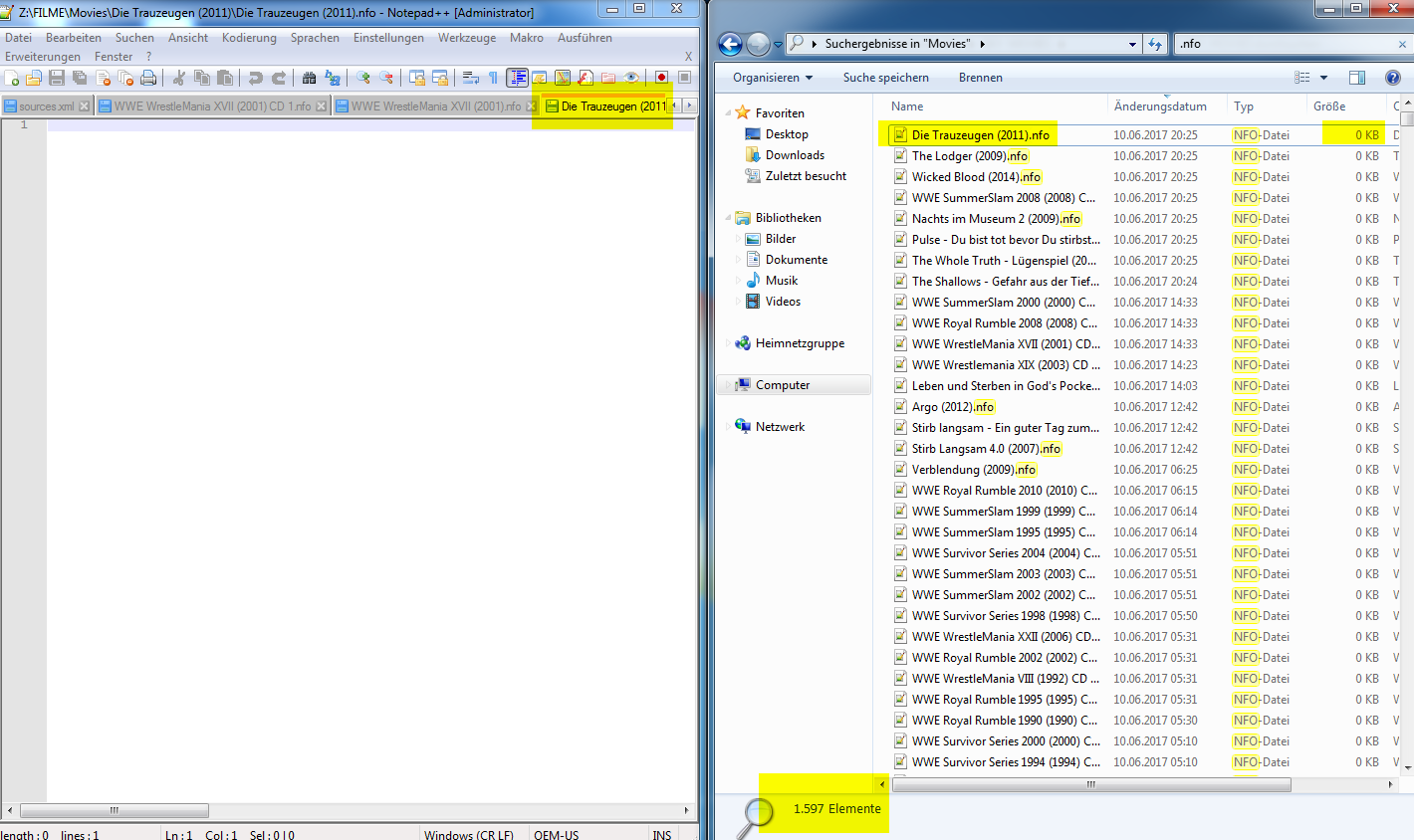Image resolution: width=1414 pixels, height=840 pixels.
Task: Click the Save All icon in Notepad++
Action: [x=80, y=78]
